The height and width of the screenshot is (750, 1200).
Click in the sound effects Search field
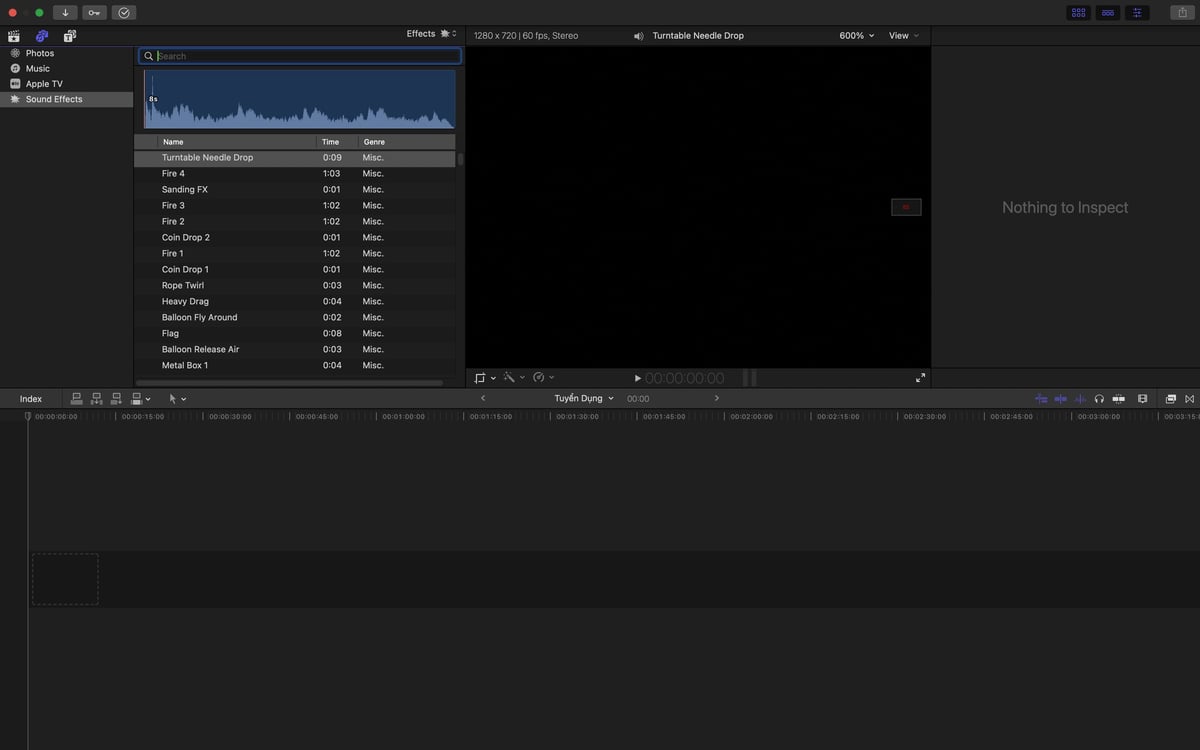[x=300, y=56]
